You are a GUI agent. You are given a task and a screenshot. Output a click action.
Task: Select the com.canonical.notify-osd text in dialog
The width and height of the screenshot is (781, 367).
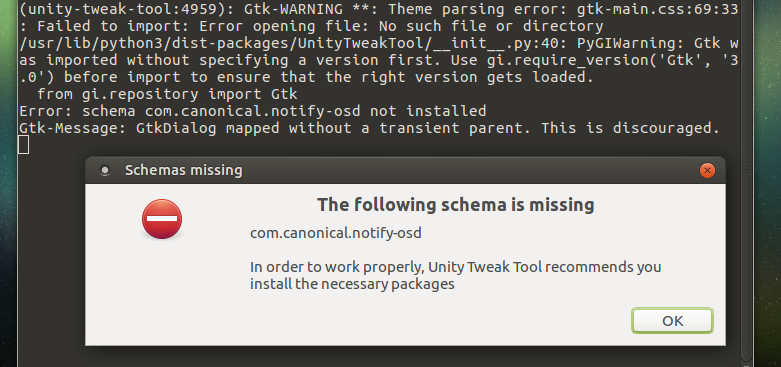336,233
